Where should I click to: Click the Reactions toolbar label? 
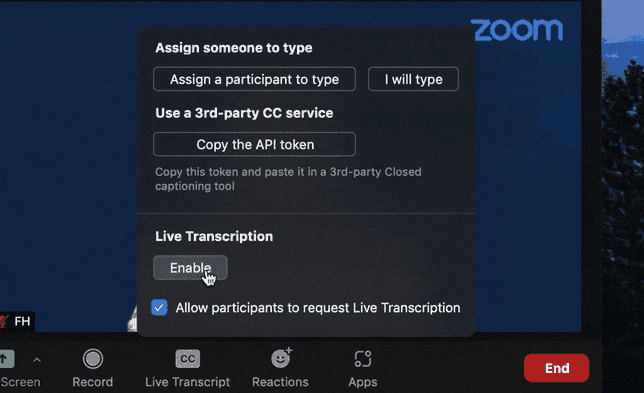point(280,382)
